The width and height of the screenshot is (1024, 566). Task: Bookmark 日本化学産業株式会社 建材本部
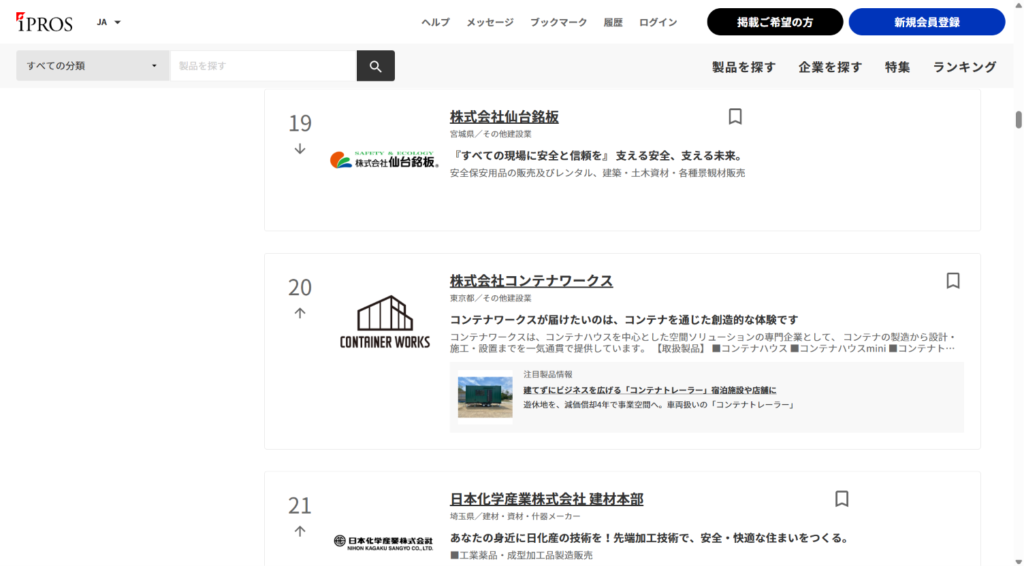pos(842,499)
